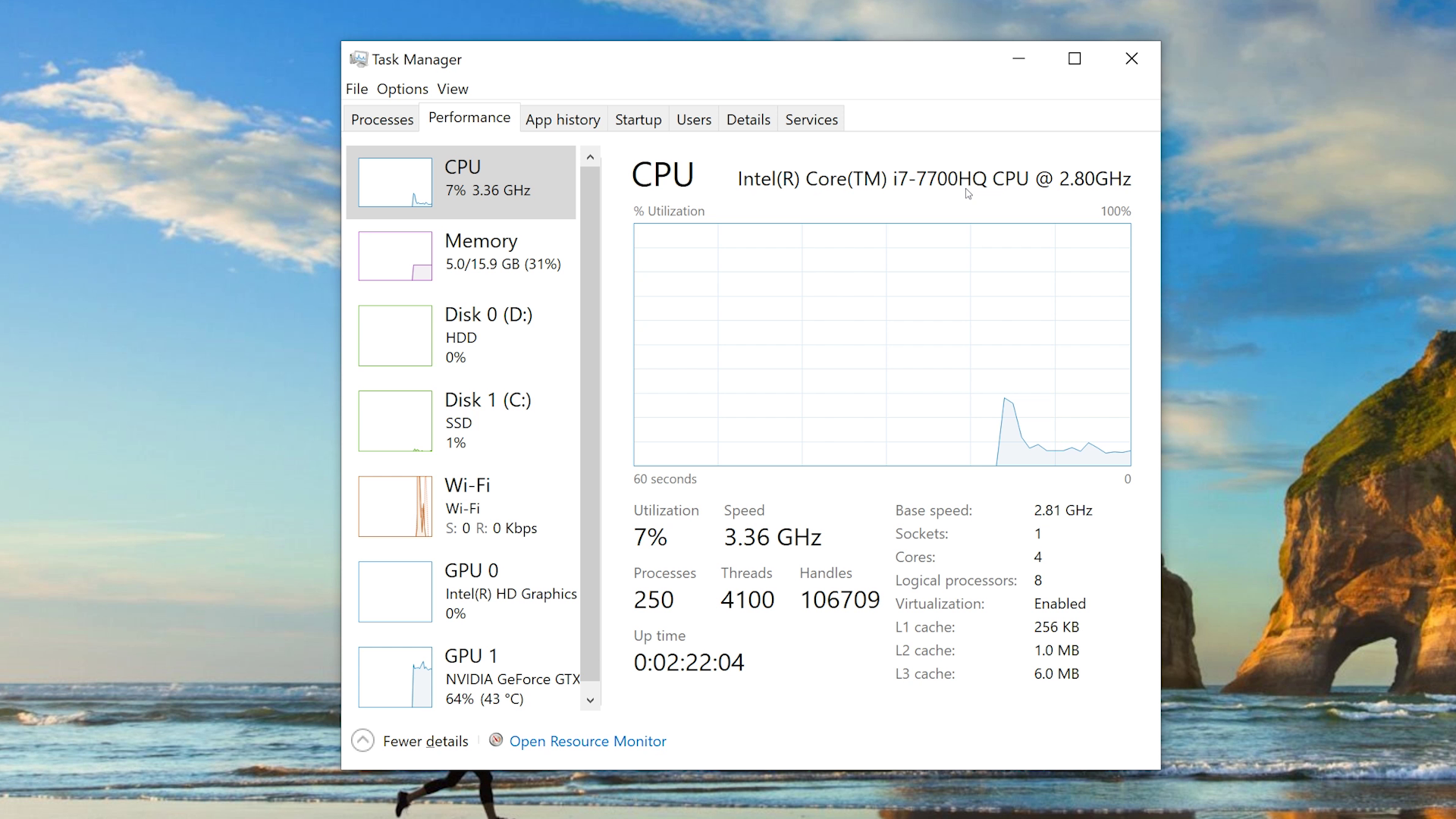Viewport: 1456px width, 819px height.
Task: Click the CPU model name heading
Action: 934,179
